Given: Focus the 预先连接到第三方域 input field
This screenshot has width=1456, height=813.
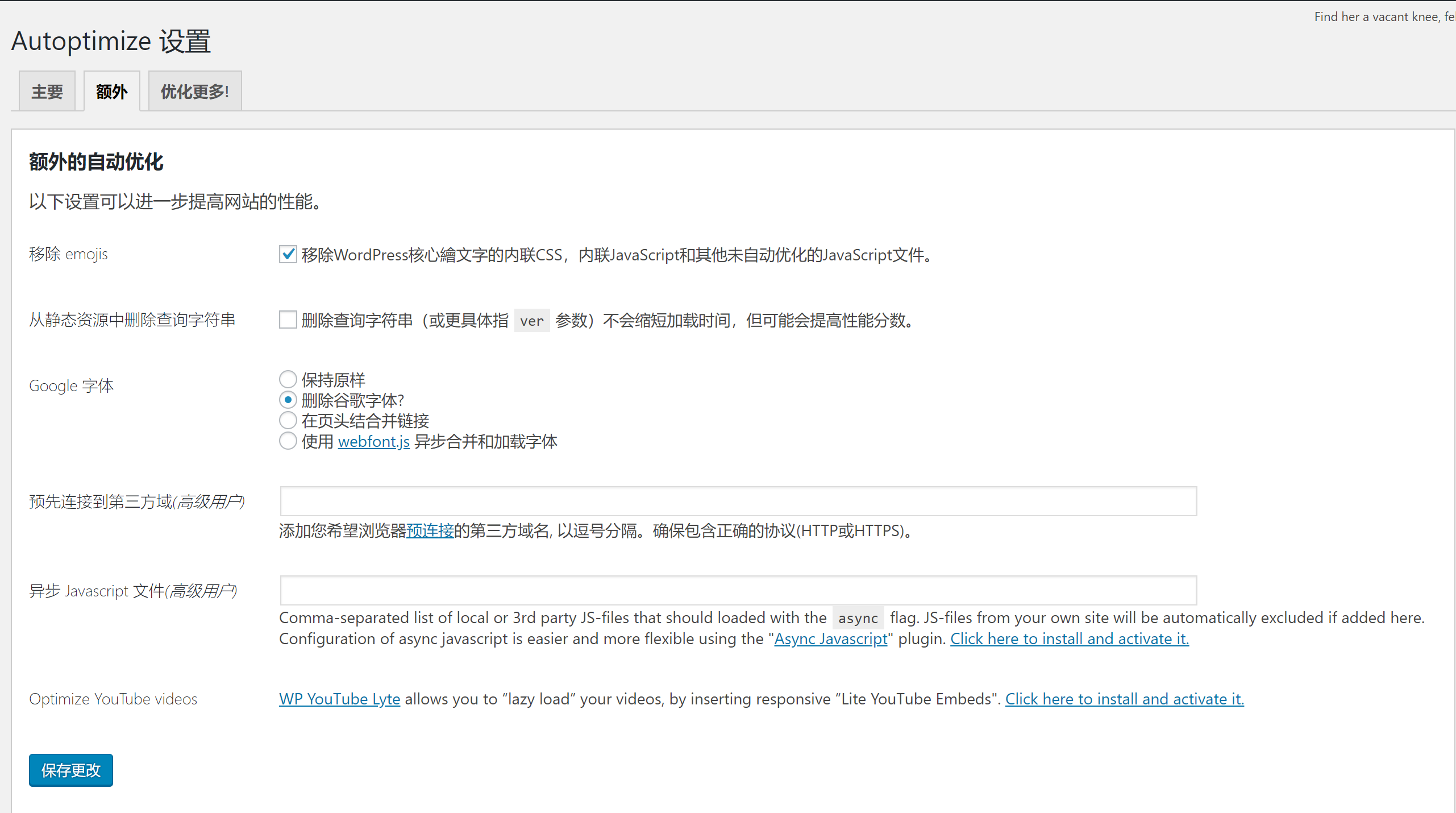Looking at the screenshot, I should pyautogui.click(x=738, y=501).
